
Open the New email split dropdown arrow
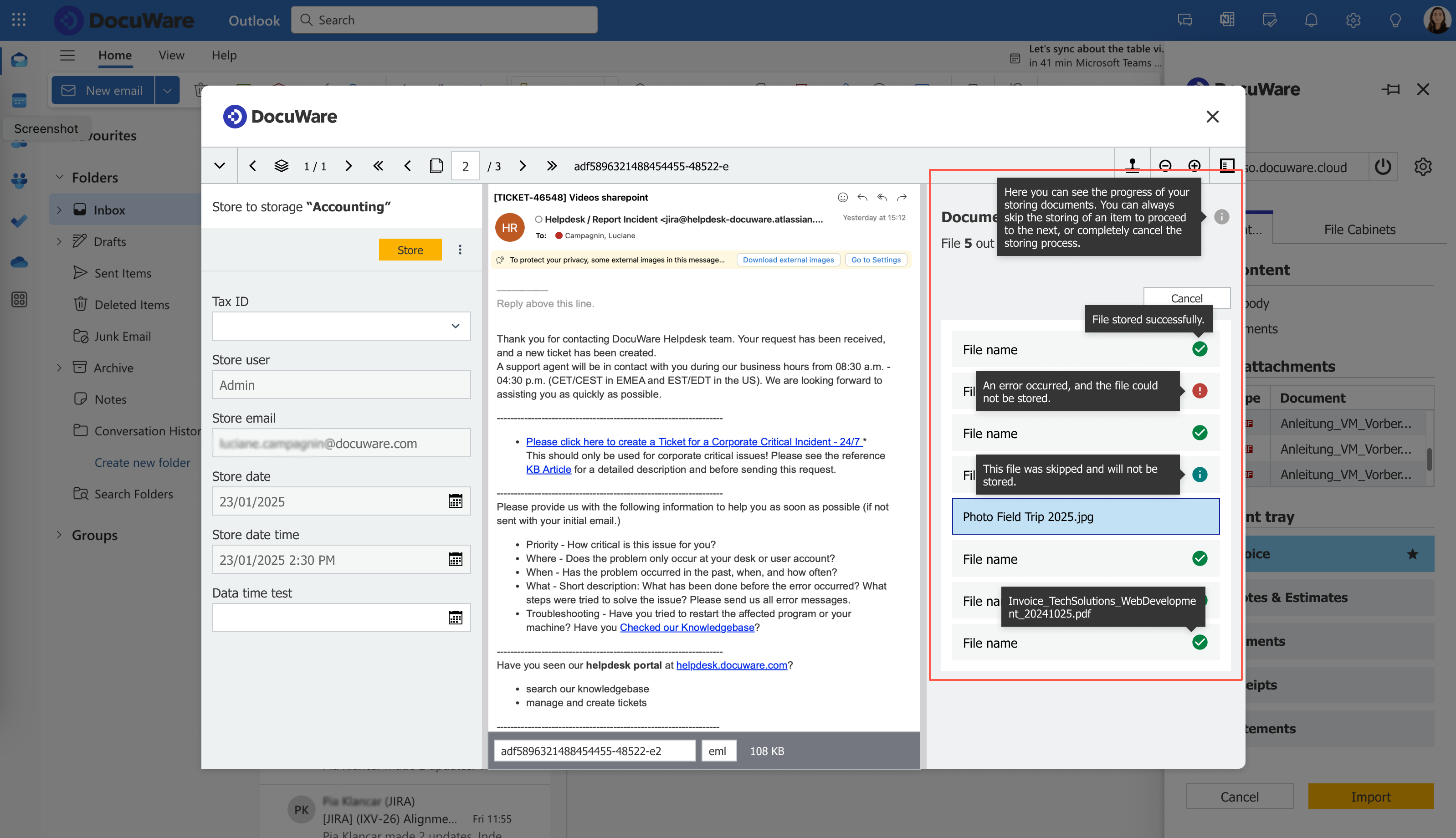(x=167, y=90)
